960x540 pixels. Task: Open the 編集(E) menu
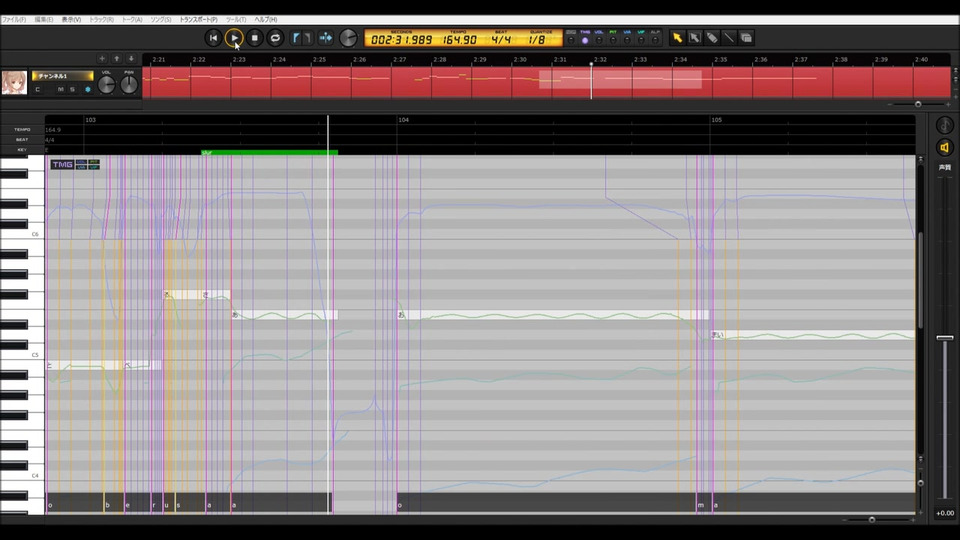(x=43, y=20)
